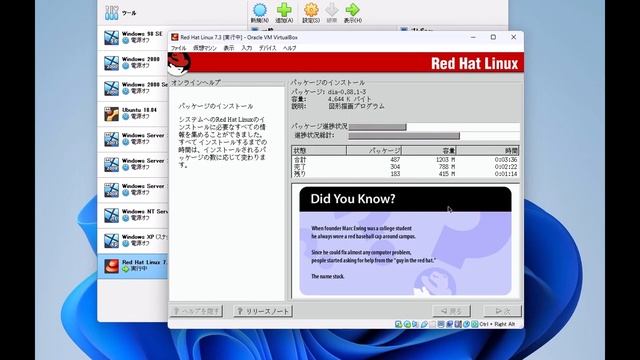This screenshot has width=640, height=360.
Task: Click the Red Hat shadowman logo in the installer
Action: 179,64
